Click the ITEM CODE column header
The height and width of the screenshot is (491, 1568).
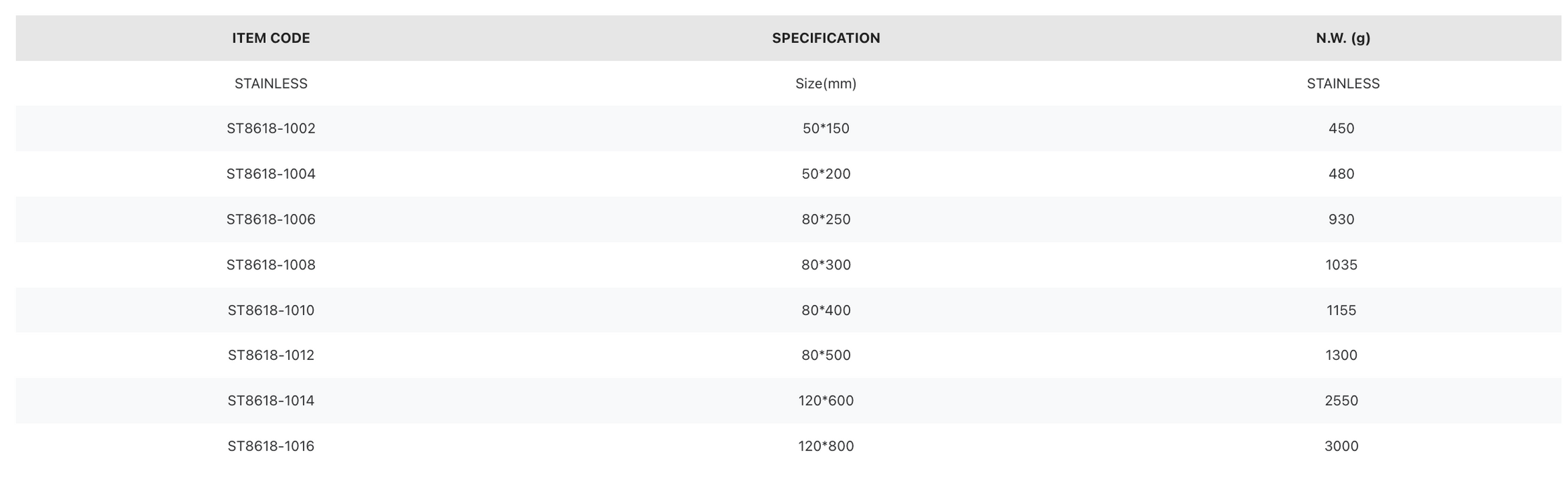click(271, 38)
